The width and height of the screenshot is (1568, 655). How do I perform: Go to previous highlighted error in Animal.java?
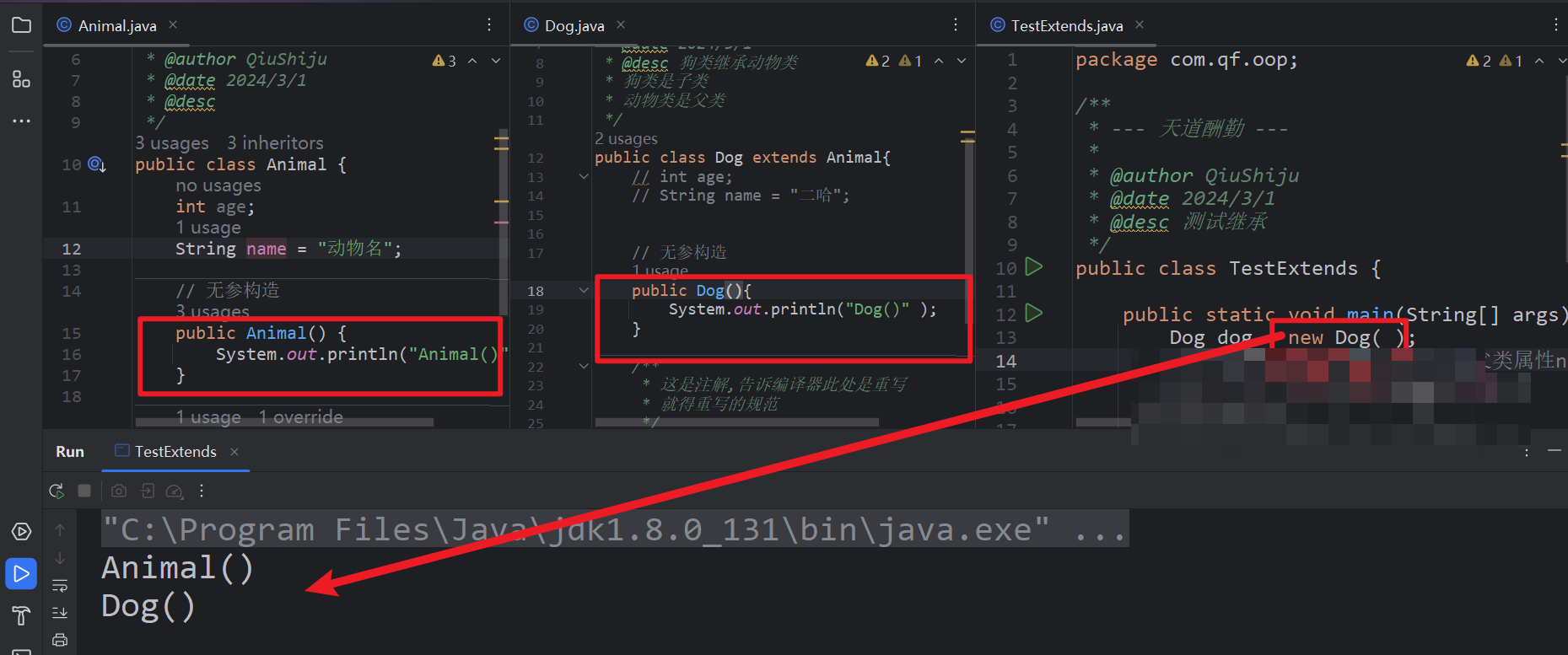[x=472, y=61]
